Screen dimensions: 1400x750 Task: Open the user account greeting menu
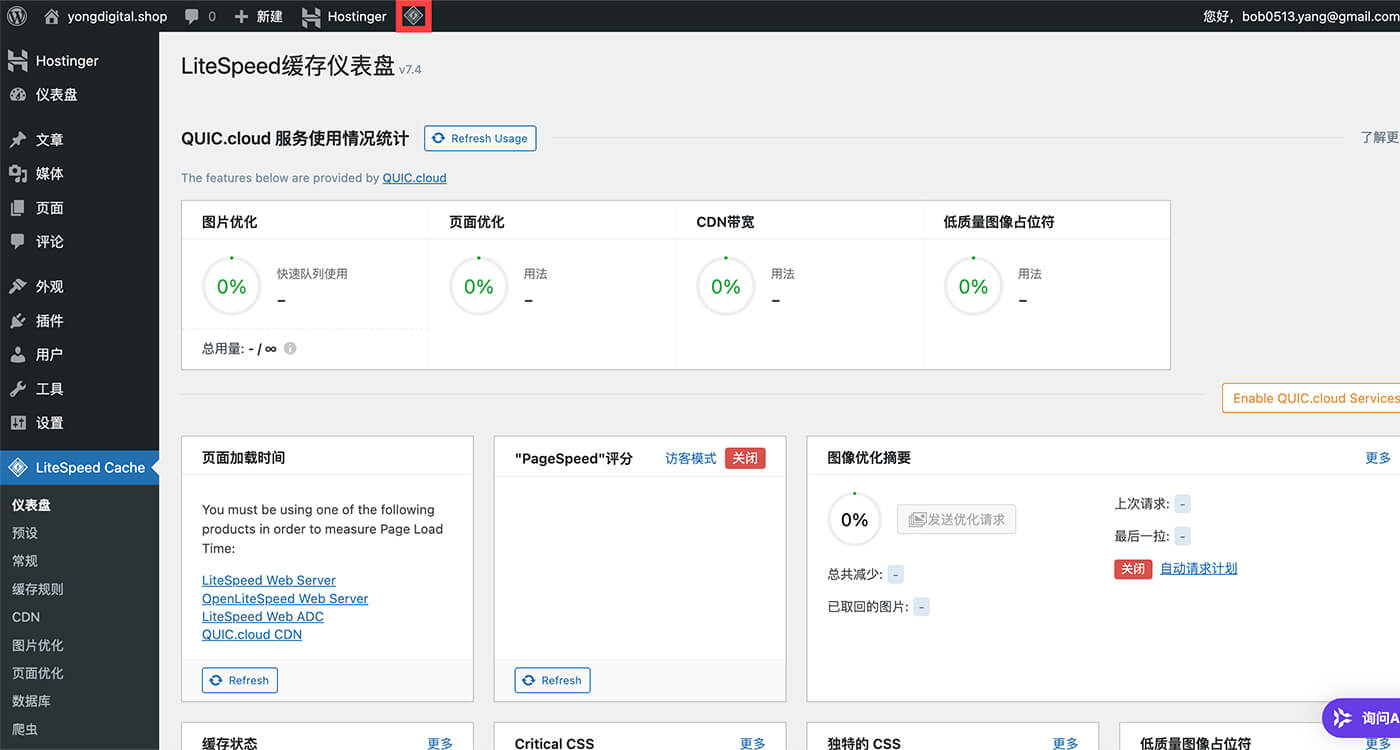tap(1301, 16)
